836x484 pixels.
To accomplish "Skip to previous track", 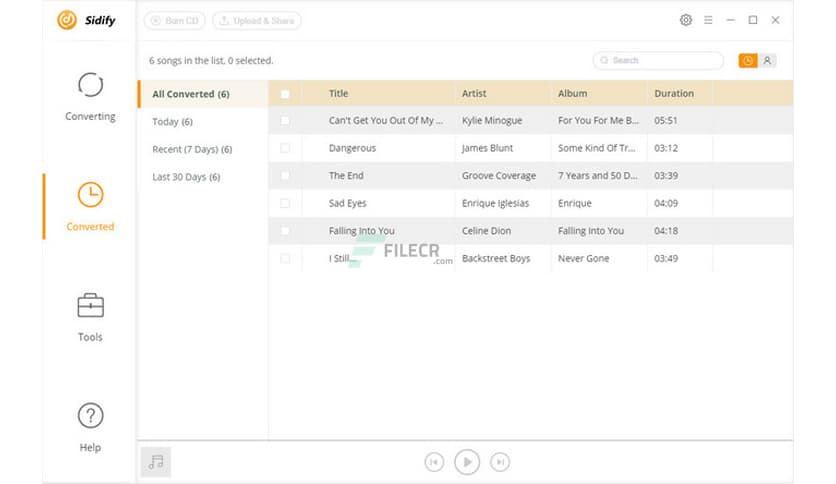I will (434, 462).
